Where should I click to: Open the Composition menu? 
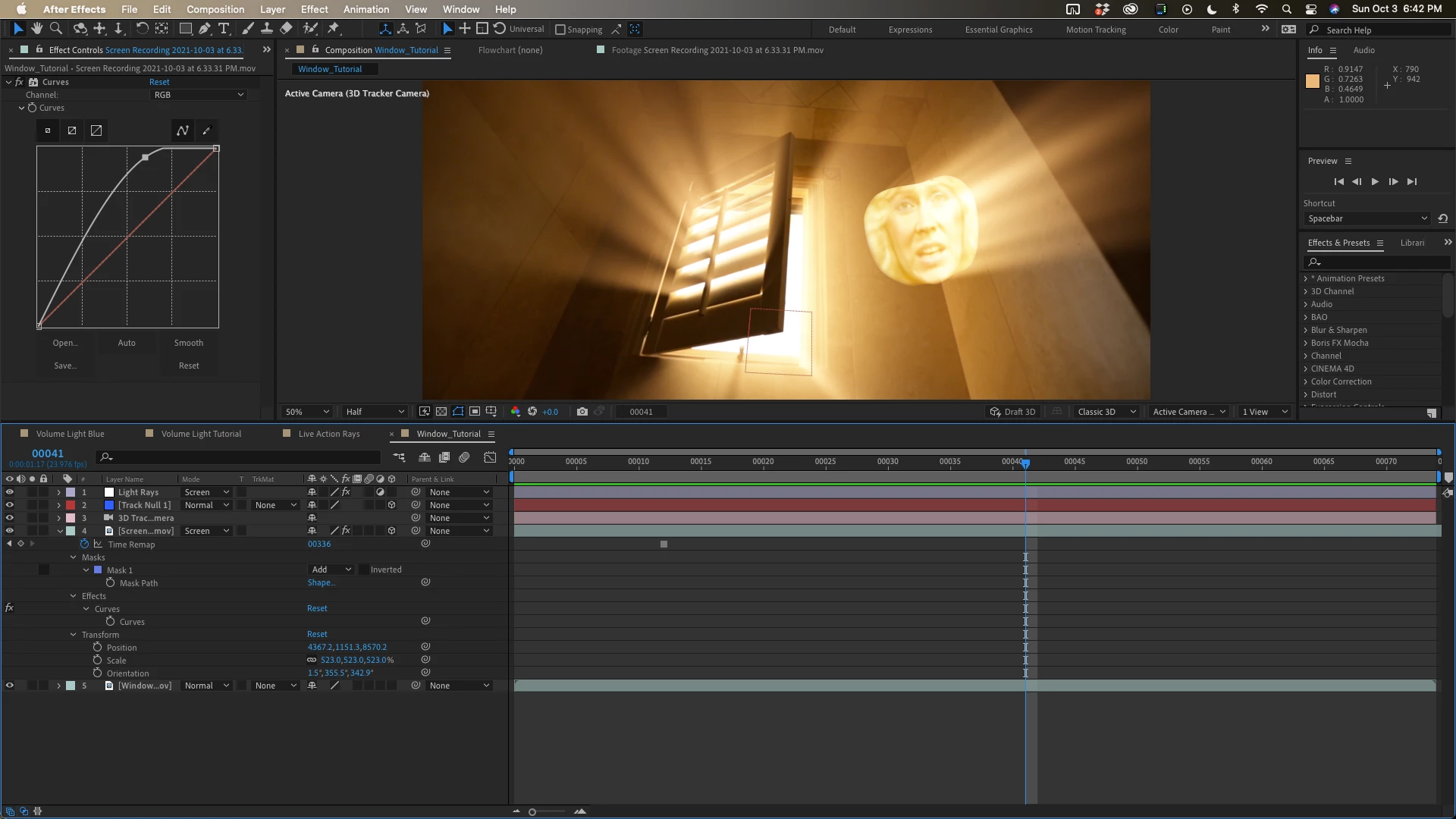tap(215, 9)
